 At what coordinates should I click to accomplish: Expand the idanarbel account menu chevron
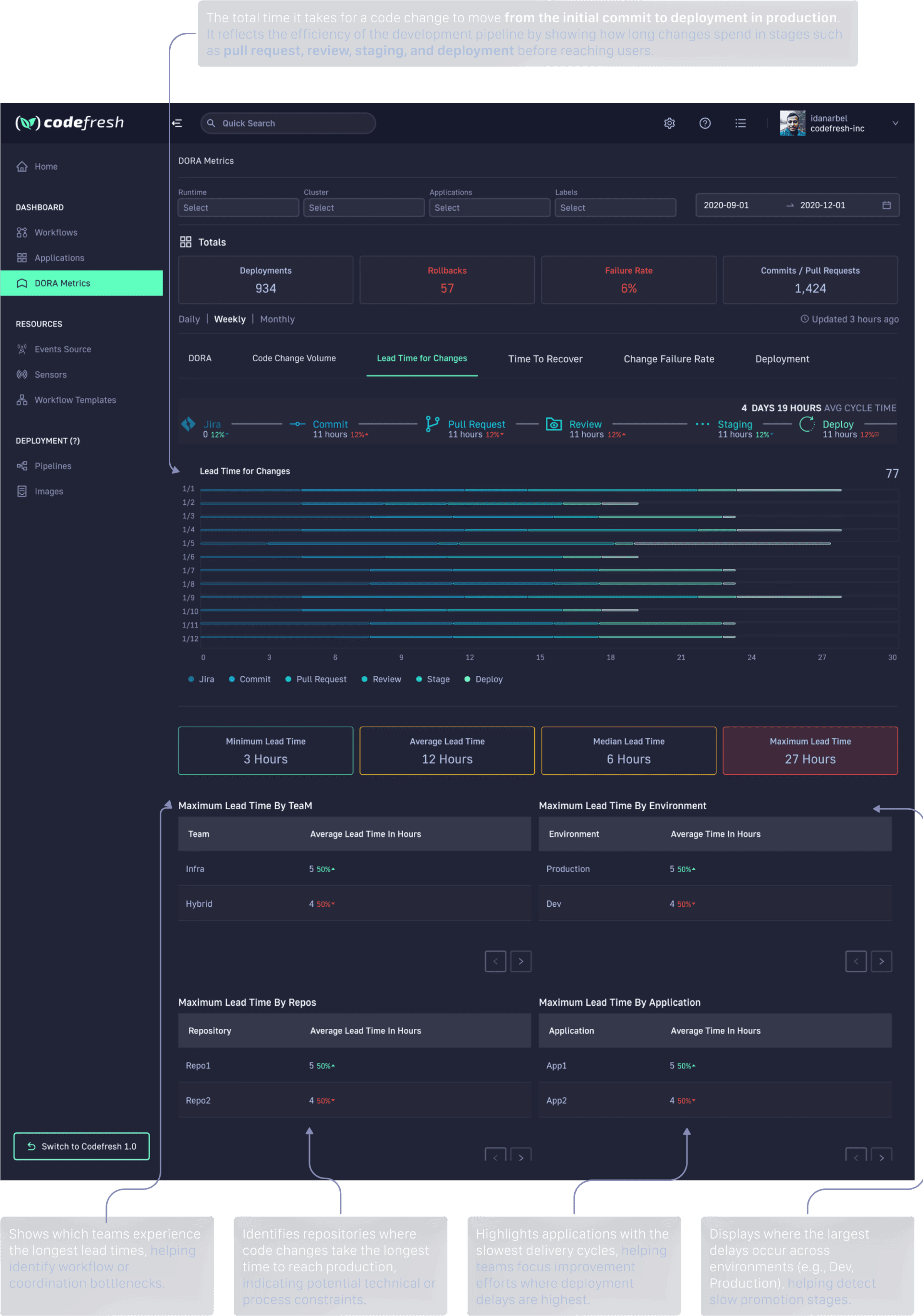[895, 123]
